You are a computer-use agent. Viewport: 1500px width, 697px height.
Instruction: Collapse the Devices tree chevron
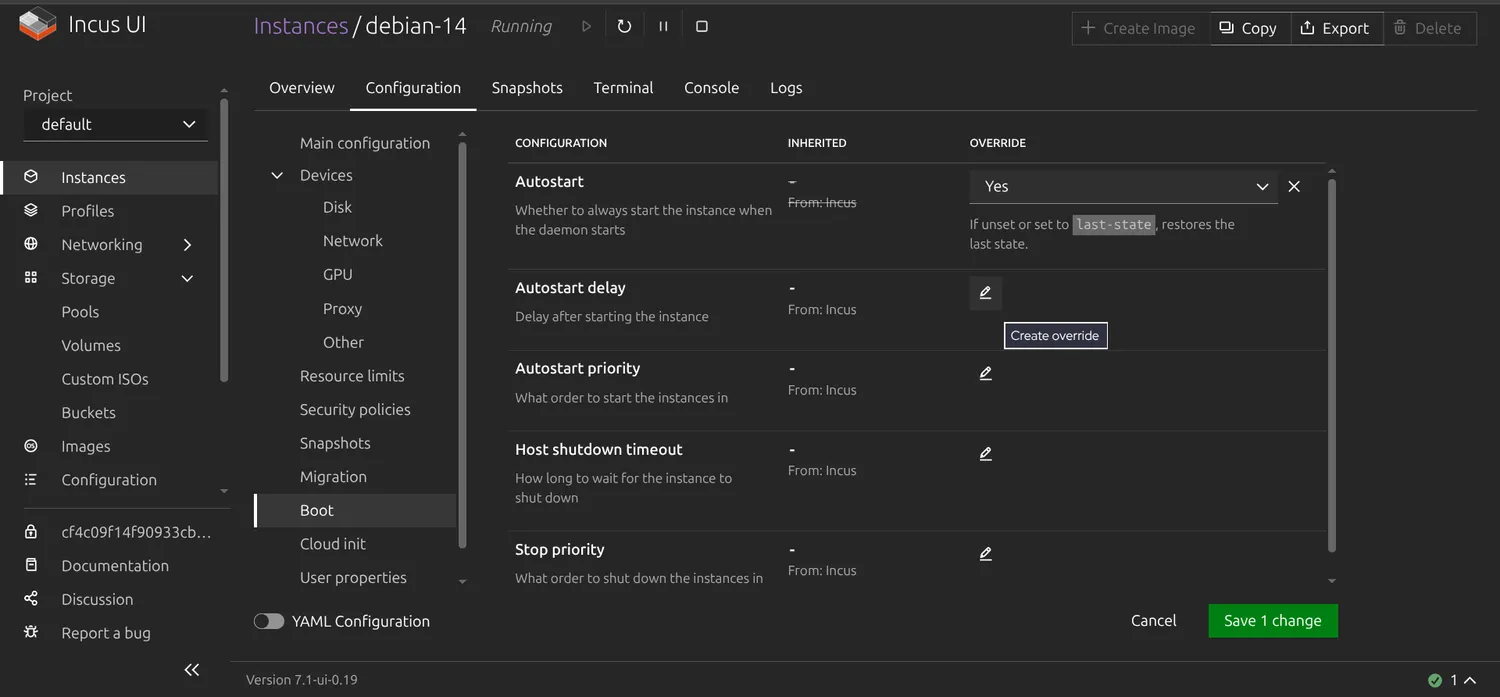click(x=277, y=176)
